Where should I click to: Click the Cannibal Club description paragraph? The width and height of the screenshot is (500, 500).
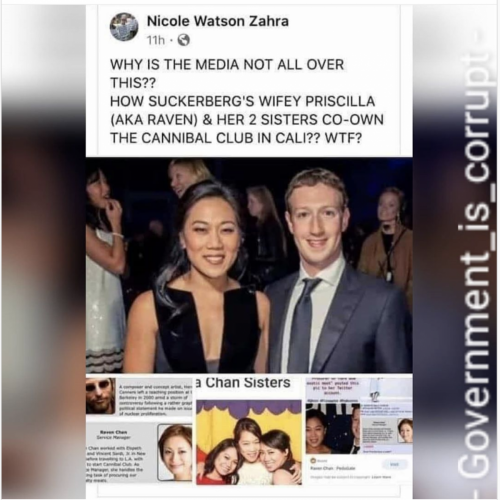click(x=115, y=463)
